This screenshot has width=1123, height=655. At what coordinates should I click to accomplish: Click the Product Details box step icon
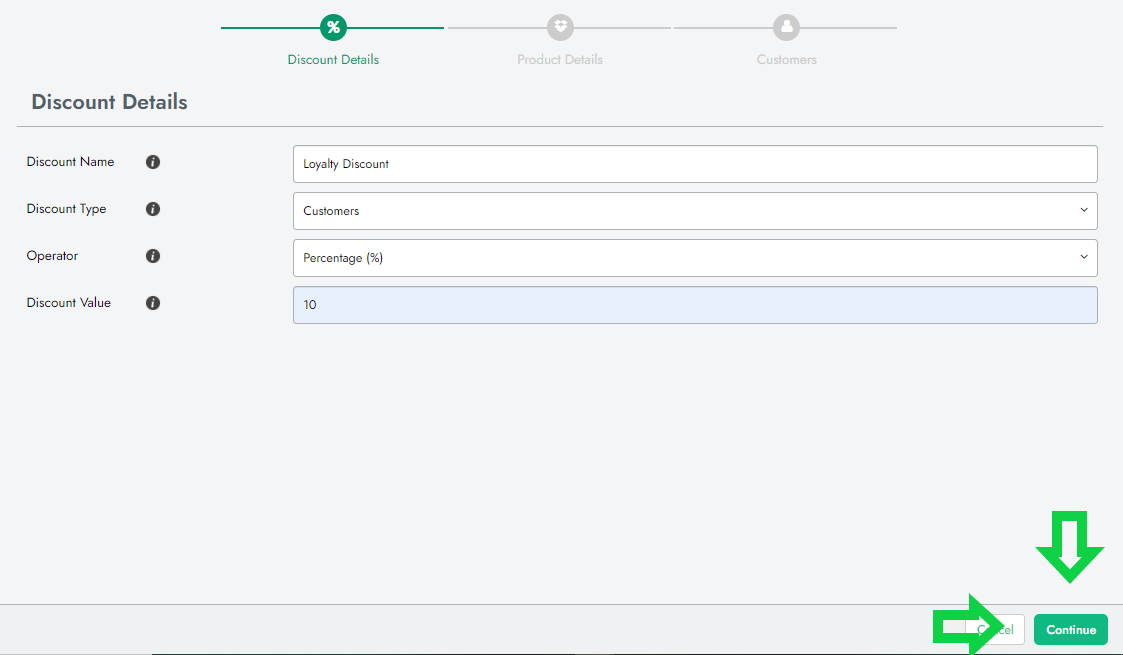pyautogui.click(x=560, y=27)
